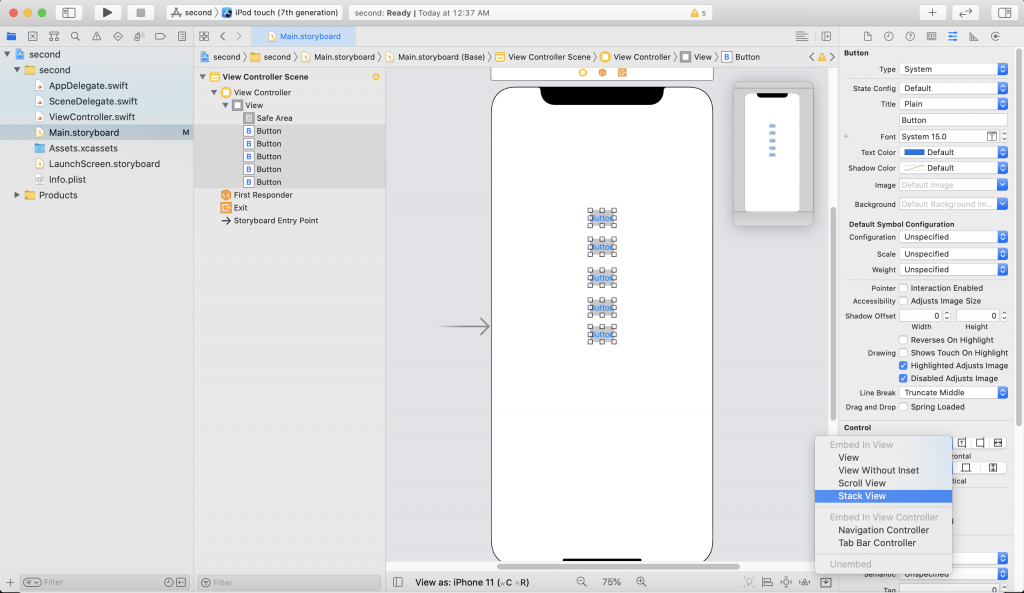This screenshot has height=593, width=1024.
Task: Click the Shadow Color swatch
Action: pyautogui.click(x=914, y=168)
